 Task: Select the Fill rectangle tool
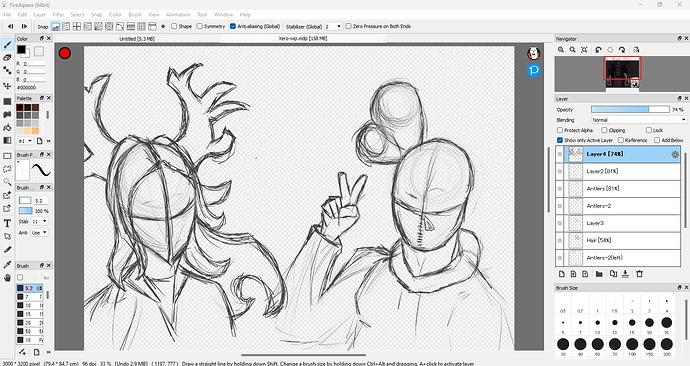click(7, 102)
